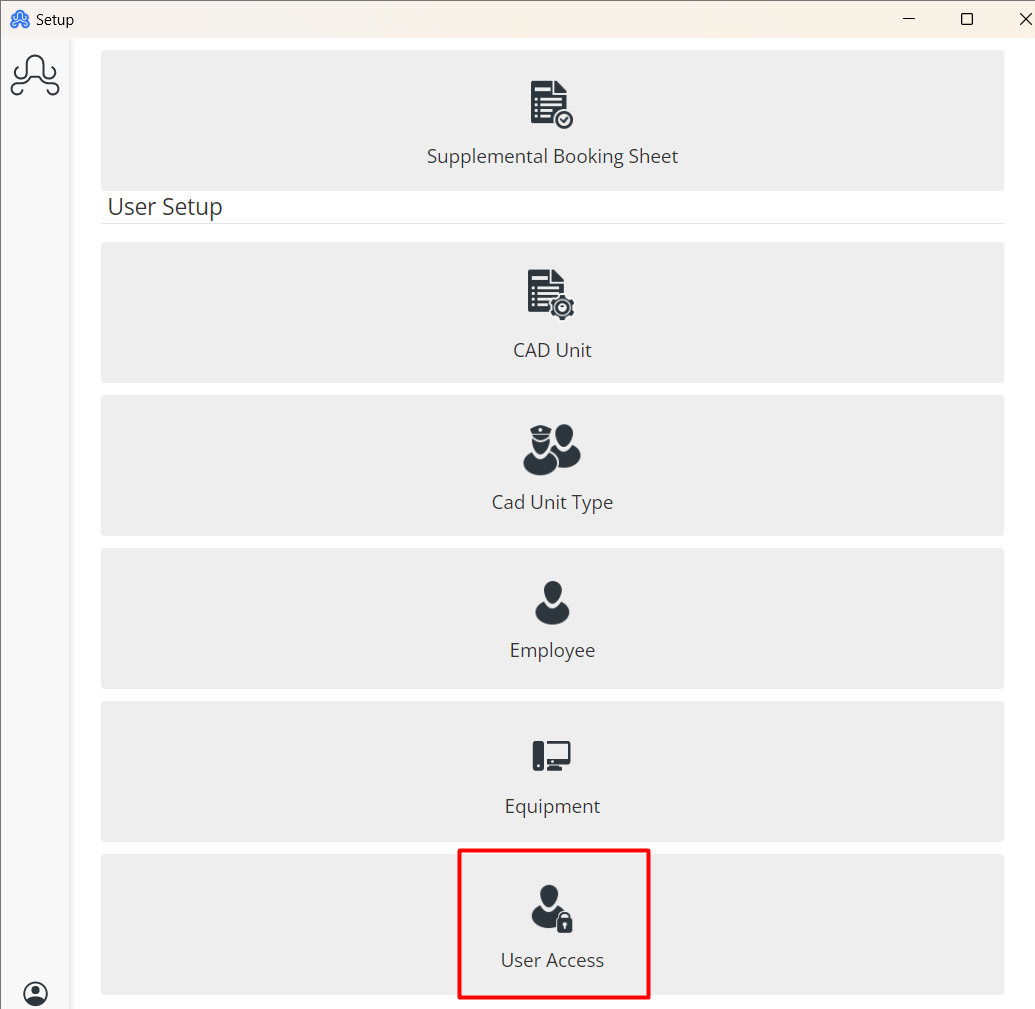Click the User Access label text
The image size is (1035, 1009).
pos(552,959)
